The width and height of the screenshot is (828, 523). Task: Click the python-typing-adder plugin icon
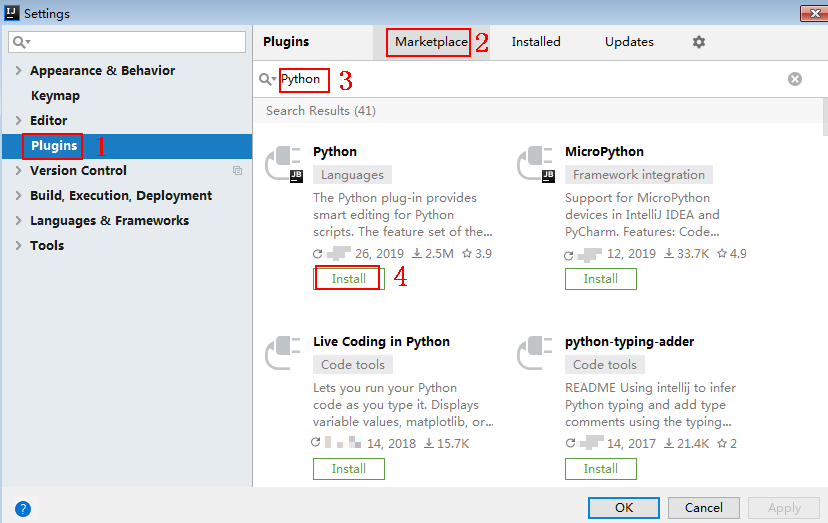click(535, 353)
